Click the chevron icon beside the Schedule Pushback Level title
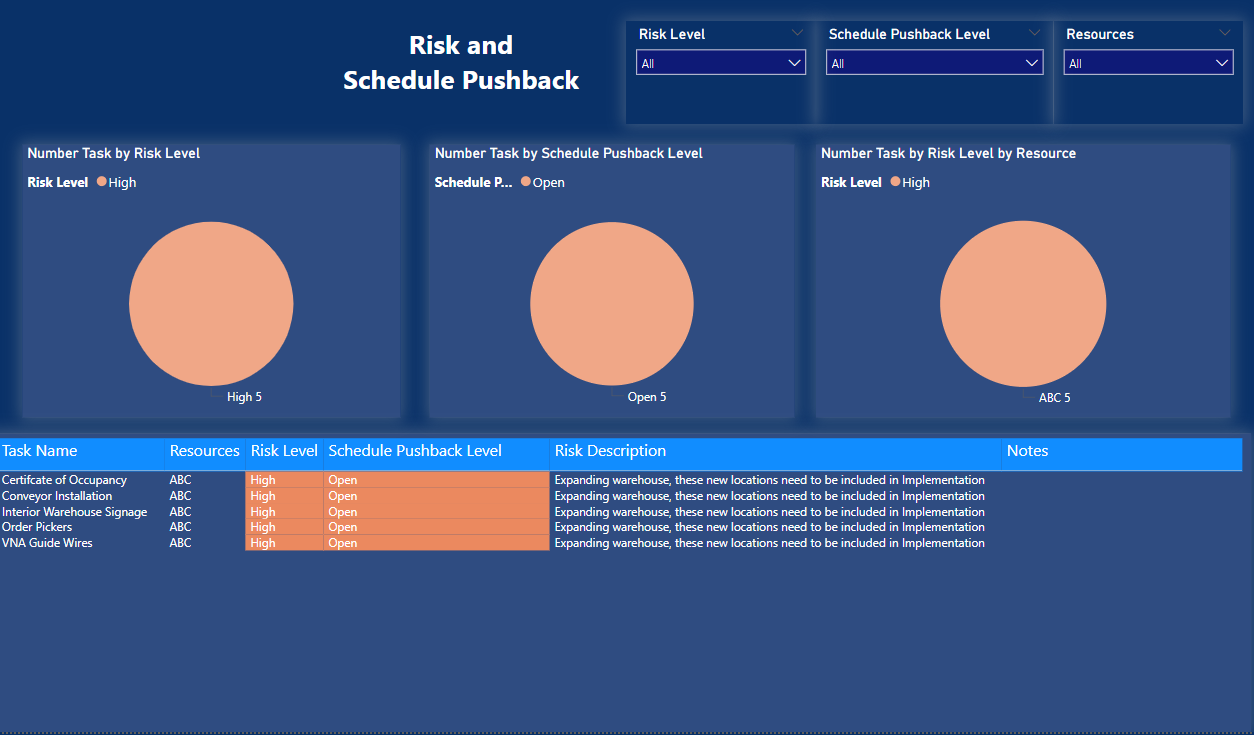The image size is (1254, 735). pos(1034,33)
